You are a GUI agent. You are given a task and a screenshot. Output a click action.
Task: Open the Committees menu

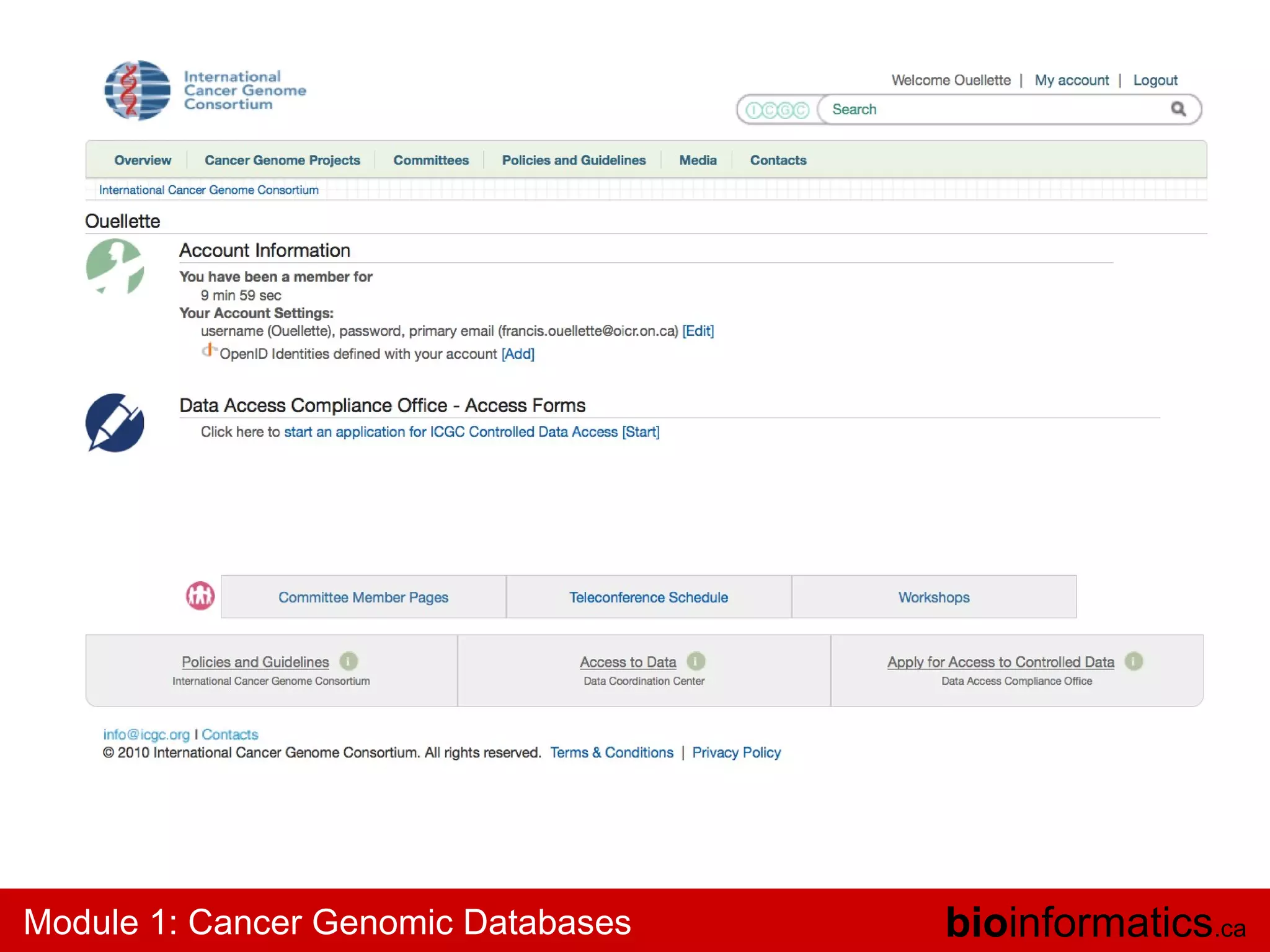tap(431, 160)
